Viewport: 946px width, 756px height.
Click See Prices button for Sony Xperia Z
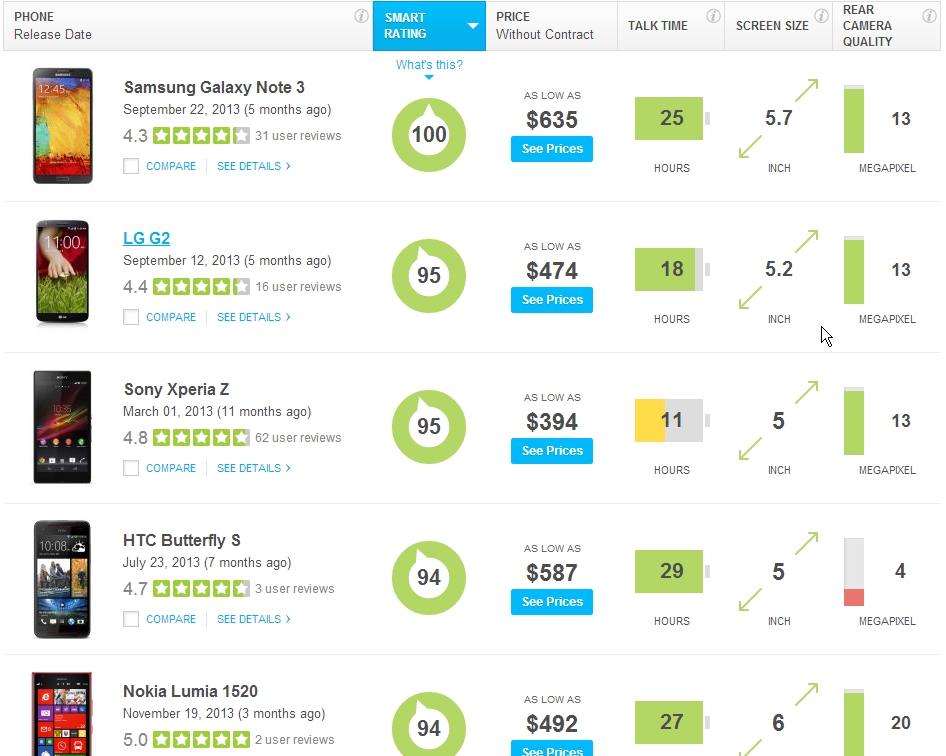pos(552,451)
